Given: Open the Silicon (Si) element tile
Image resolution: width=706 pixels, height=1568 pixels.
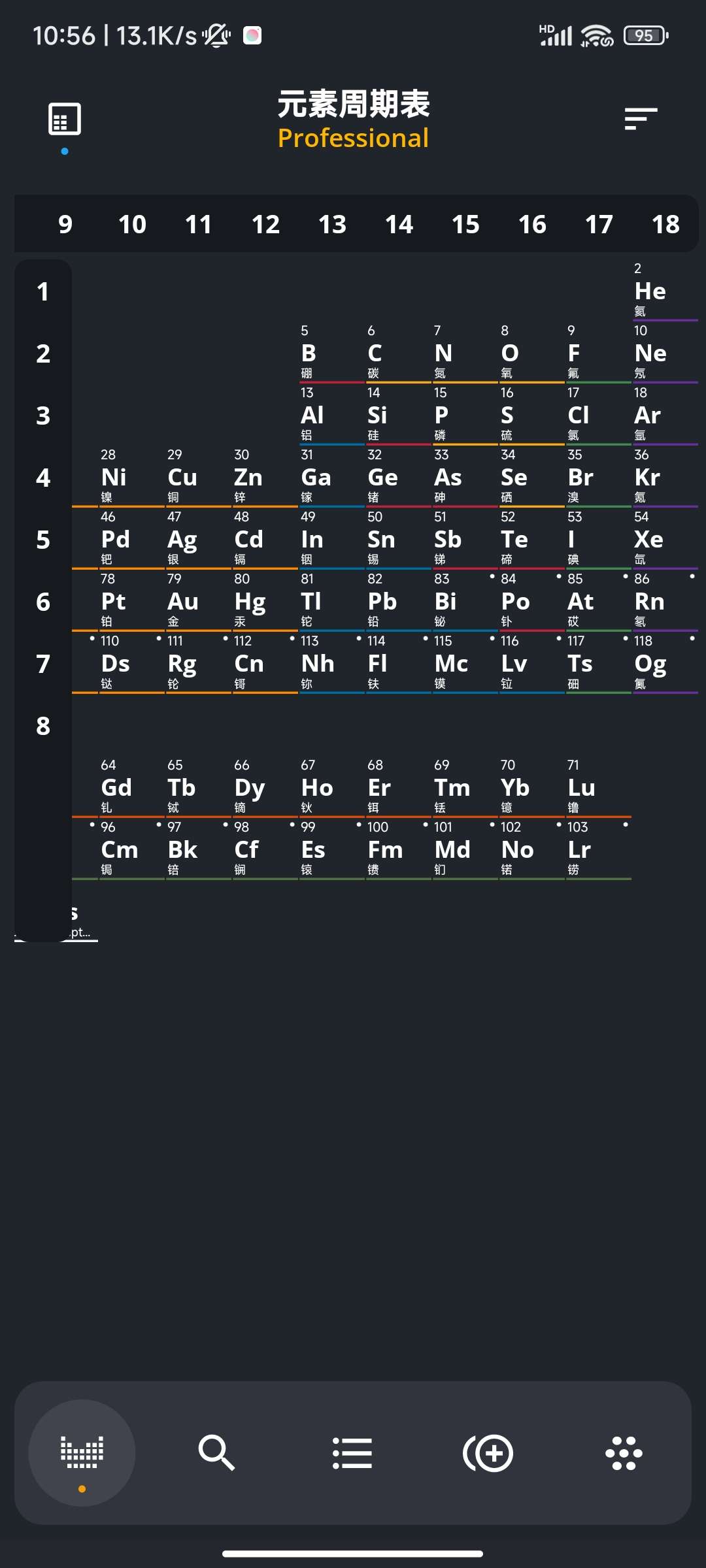Looking at the screenshot, I should (x=396, y=415).
